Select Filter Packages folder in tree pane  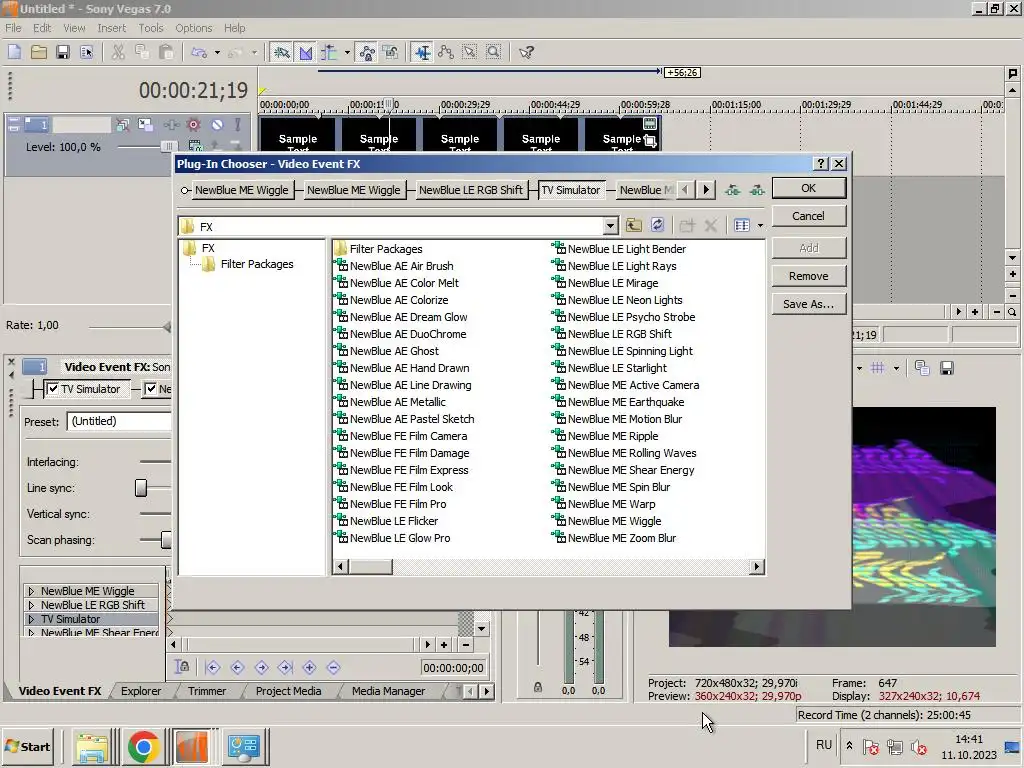tap(257, 264)
